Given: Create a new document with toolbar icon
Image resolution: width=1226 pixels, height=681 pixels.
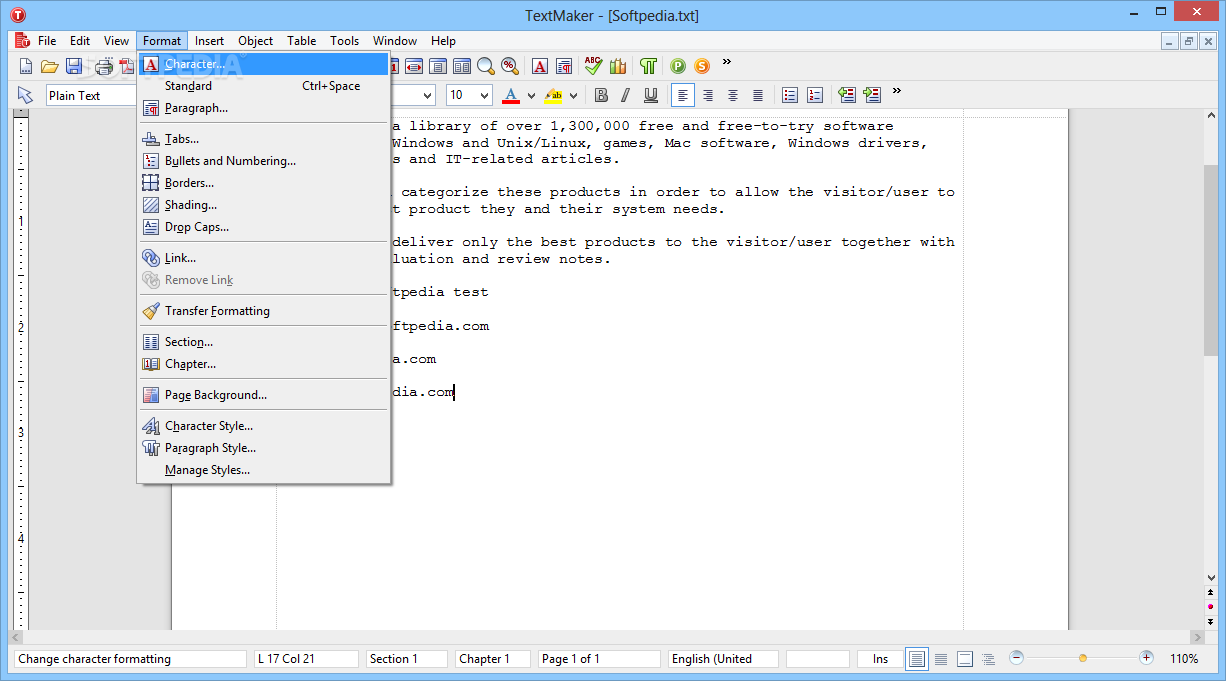Looking at the screenshot, I should [x=26, y=66].
